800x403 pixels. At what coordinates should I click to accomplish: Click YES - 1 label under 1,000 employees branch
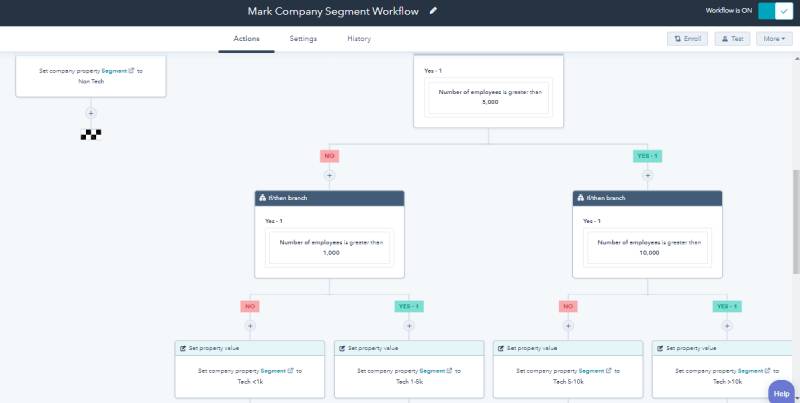point(409,306)
